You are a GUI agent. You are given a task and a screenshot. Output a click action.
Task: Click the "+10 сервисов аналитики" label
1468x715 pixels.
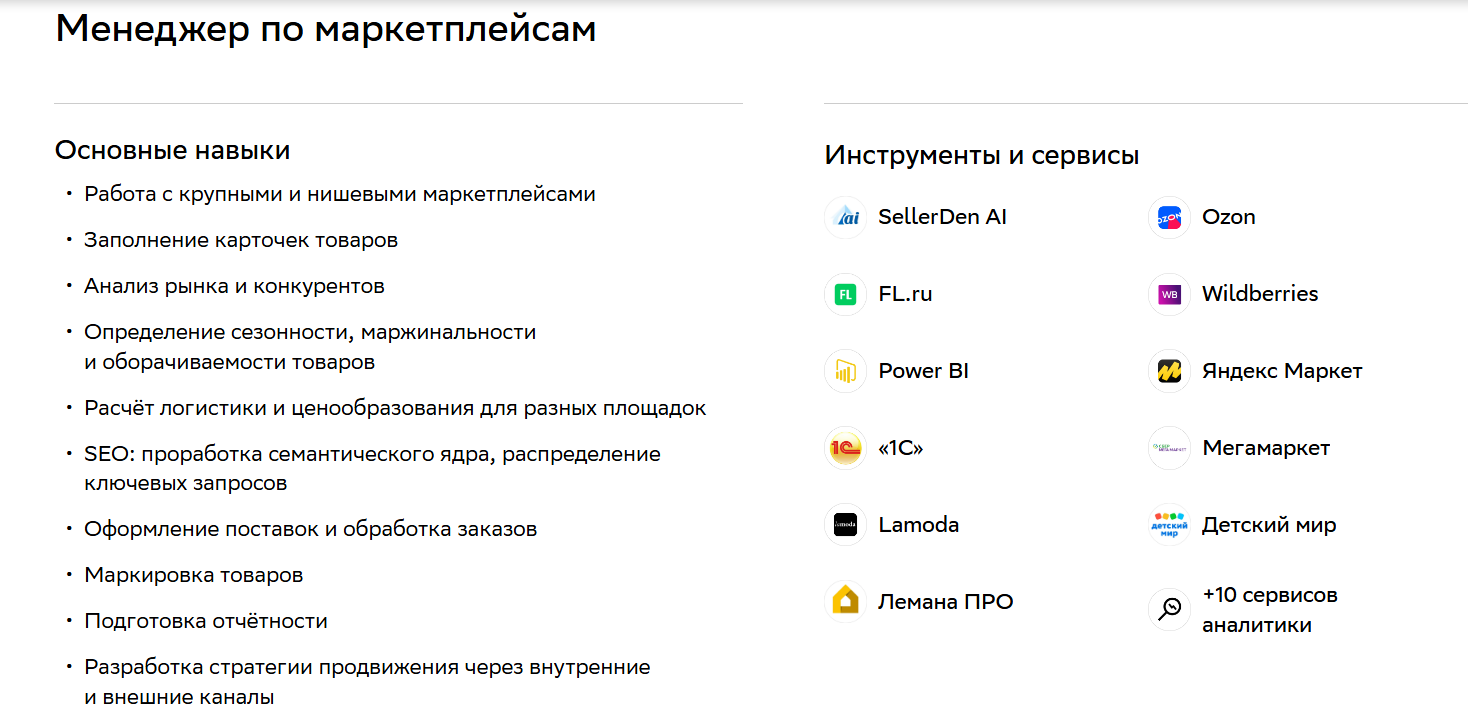pos(1270,610)
